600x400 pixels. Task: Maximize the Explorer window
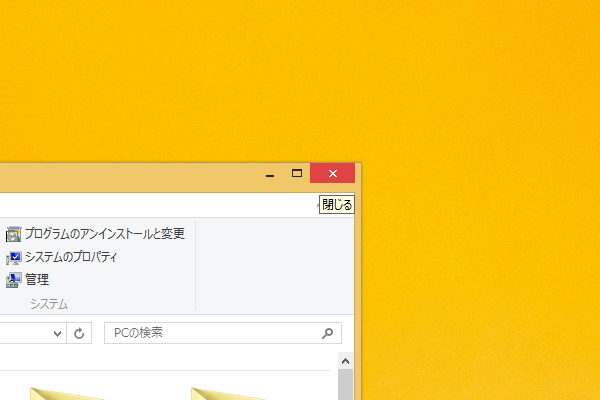click(x=297, y=173)
